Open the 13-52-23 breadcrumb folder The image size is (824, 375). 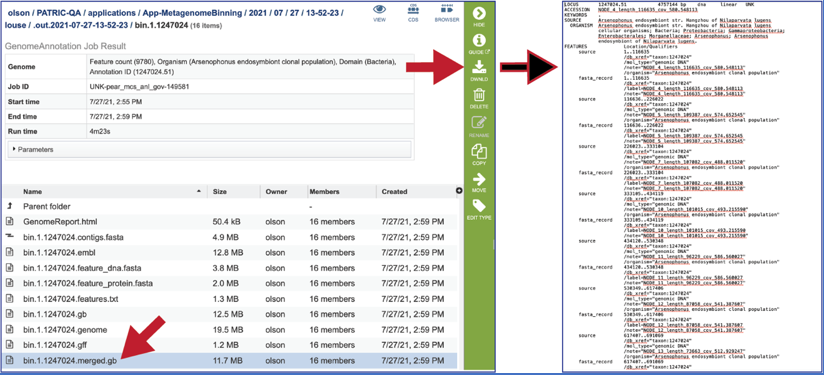tap(323, 13)
